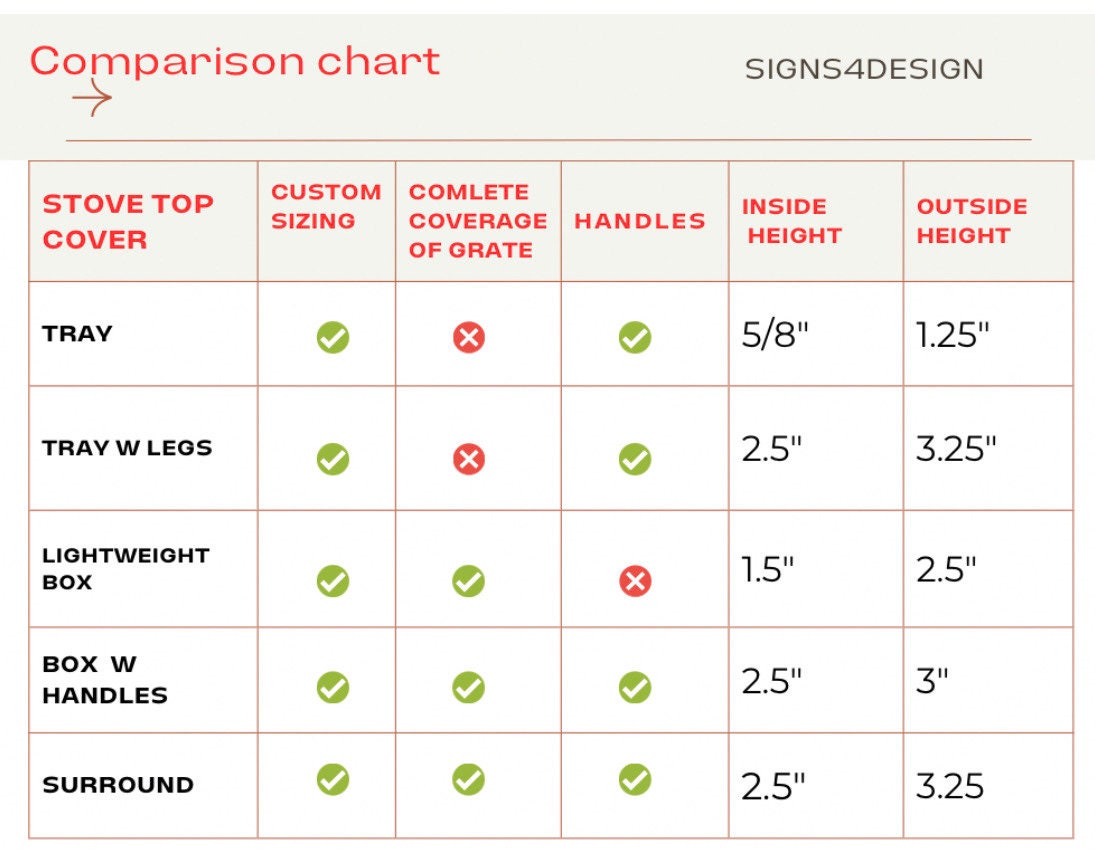Click the Lightweight Box row label
Image resolution: width=1095 pixels, height=850 pixels.
tap(125, 568)
